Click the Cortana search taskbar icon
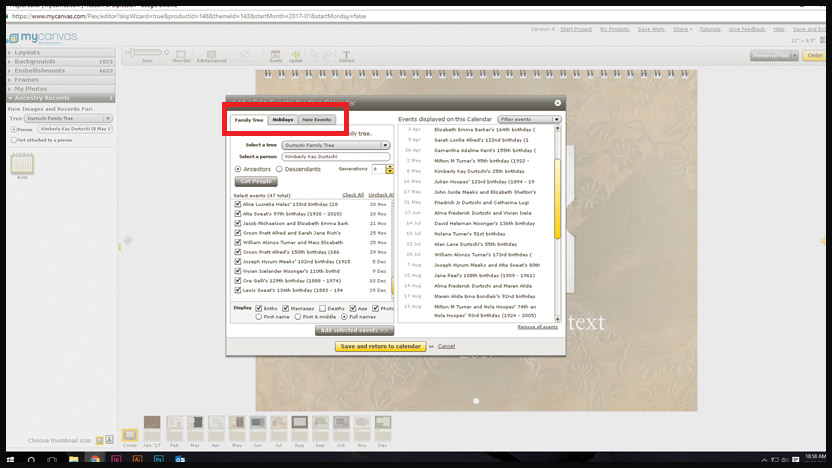Screen dimensions: 832x468 point(31,460)
